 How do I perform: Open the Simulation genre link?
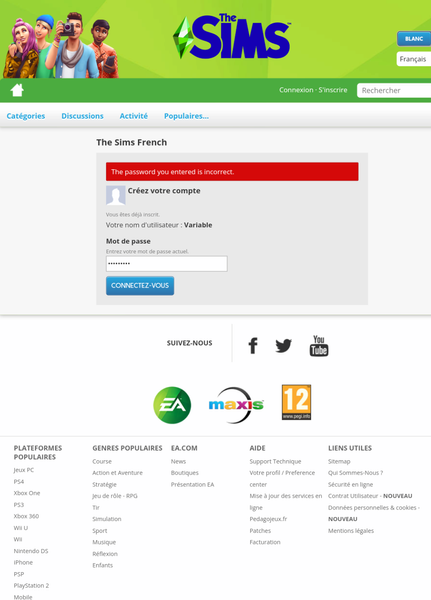click(107, 519)
